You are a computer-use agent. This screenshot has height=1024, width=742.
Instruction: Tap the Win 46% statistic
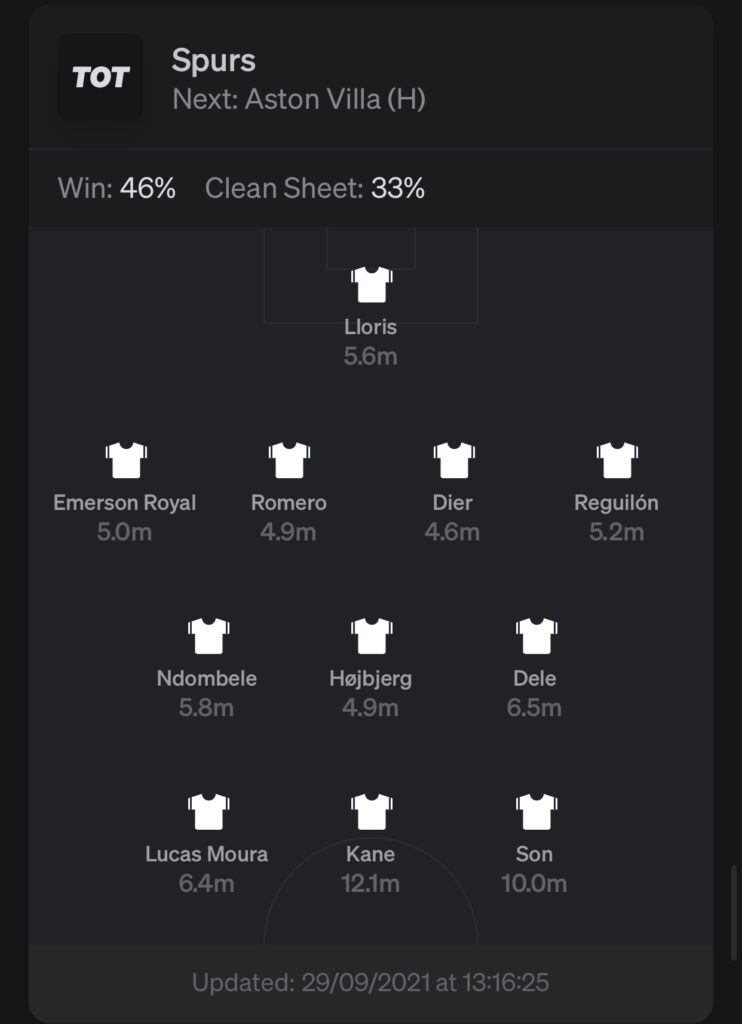[x=117, y=189]
